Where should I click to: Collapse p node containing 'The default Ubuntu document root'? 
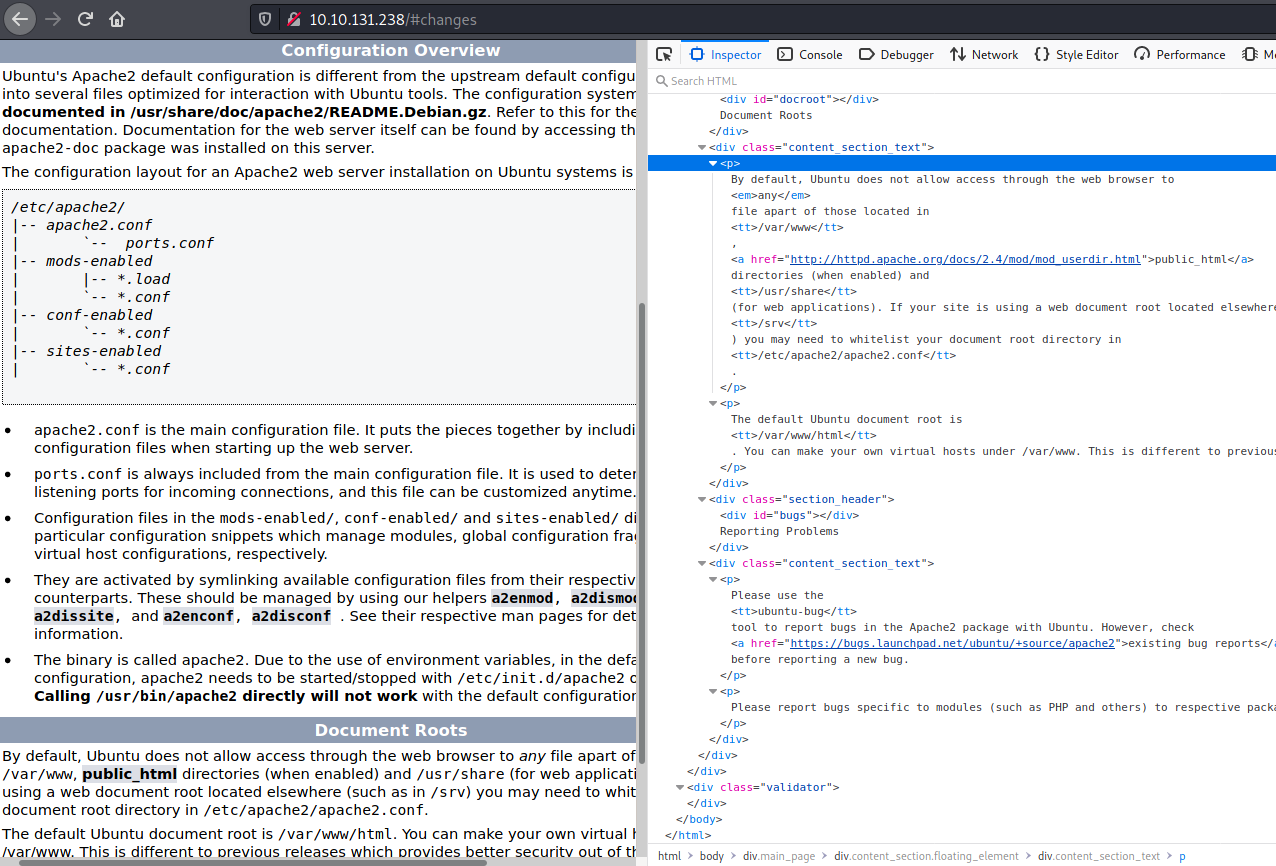[x=713, y=403]
